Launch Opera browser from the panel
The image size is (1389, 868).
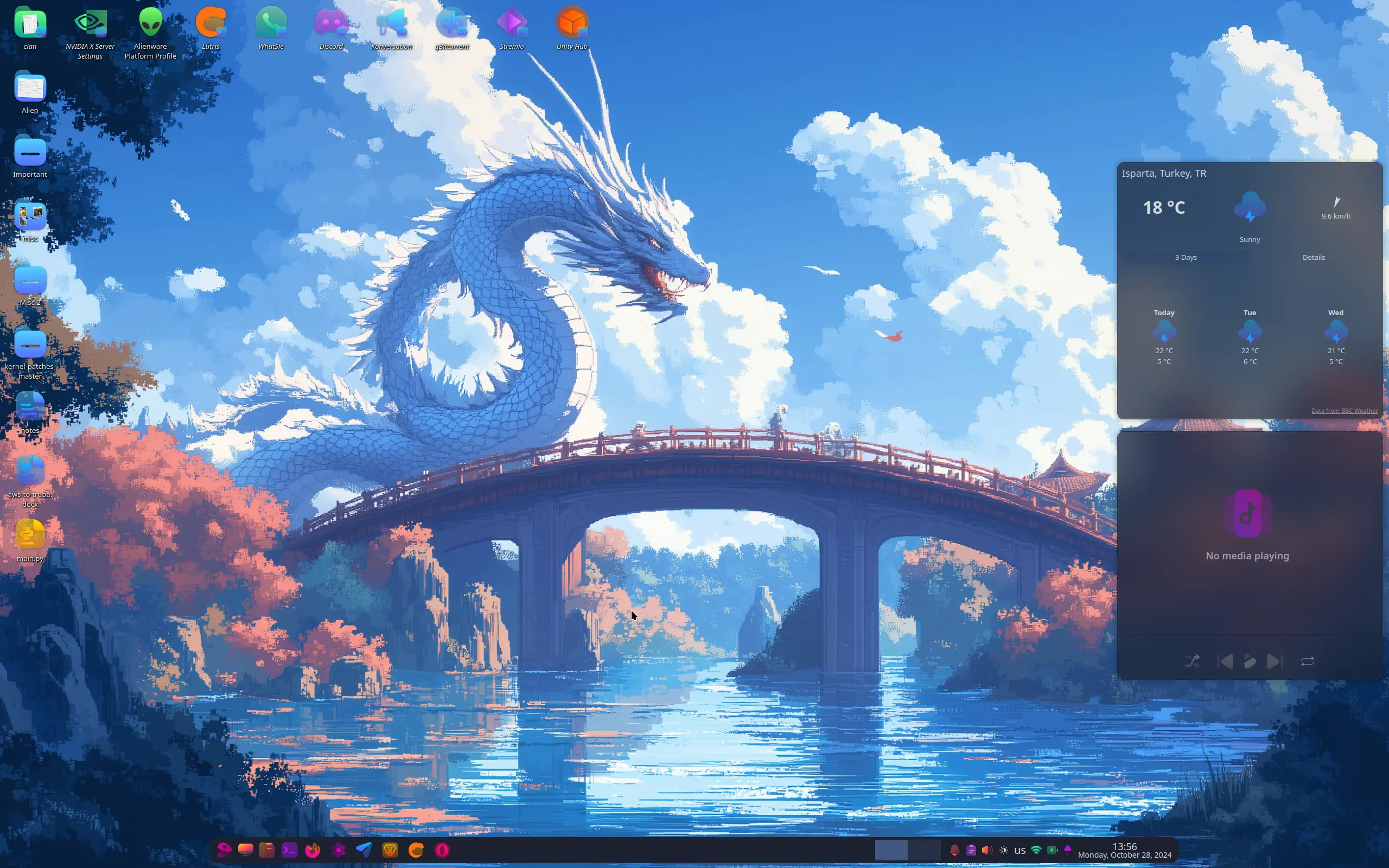[x=442, y=850]
